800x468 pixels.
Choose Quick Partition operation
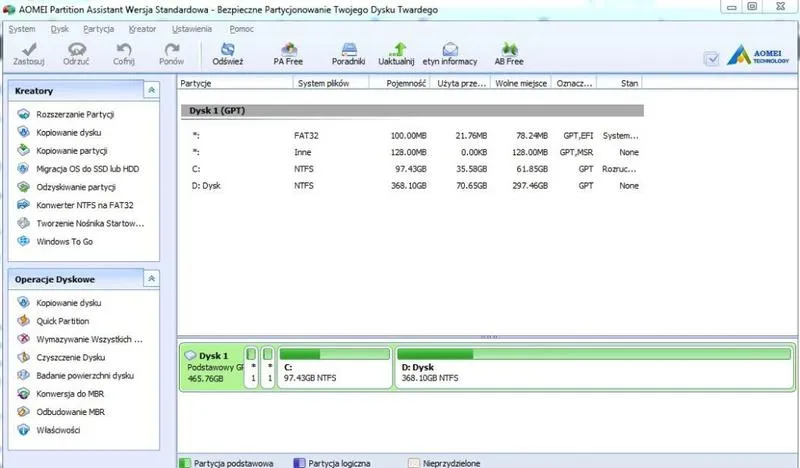[x=62, y=321]
